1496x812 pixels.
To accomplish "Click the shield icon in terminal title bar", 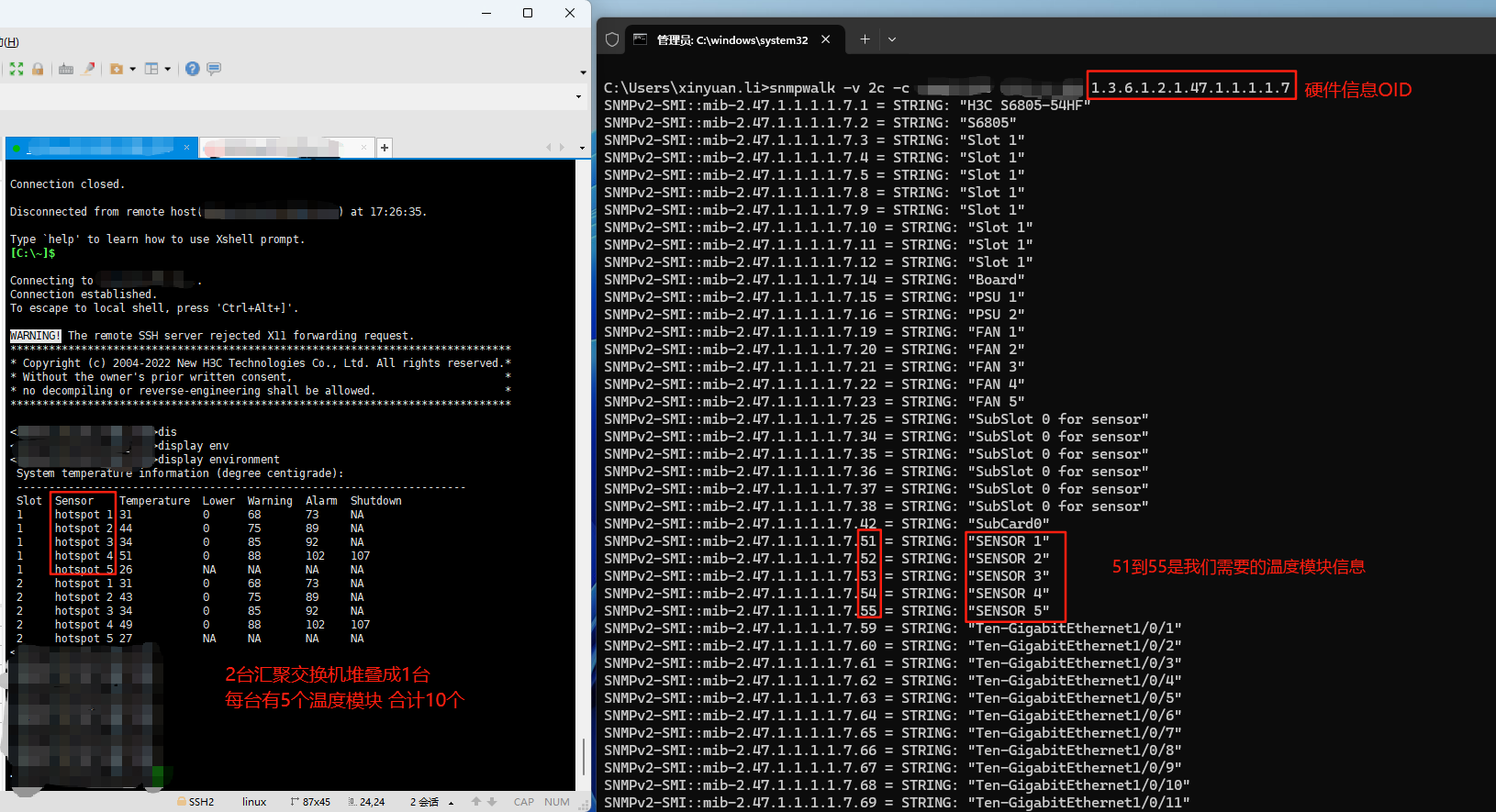I will pyautogui.click(x=612, y=39).
